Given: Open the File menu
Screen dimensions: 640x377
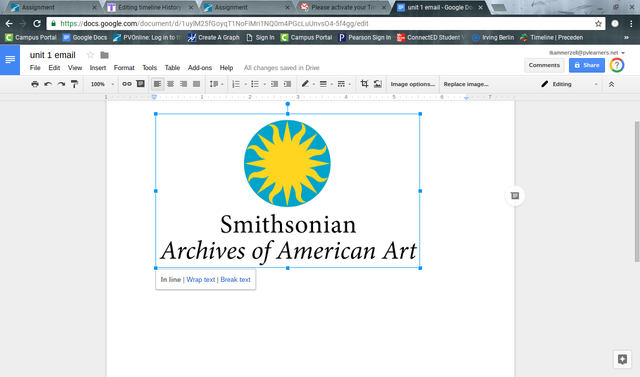Looking at the screenshot, I should point(35,68).
